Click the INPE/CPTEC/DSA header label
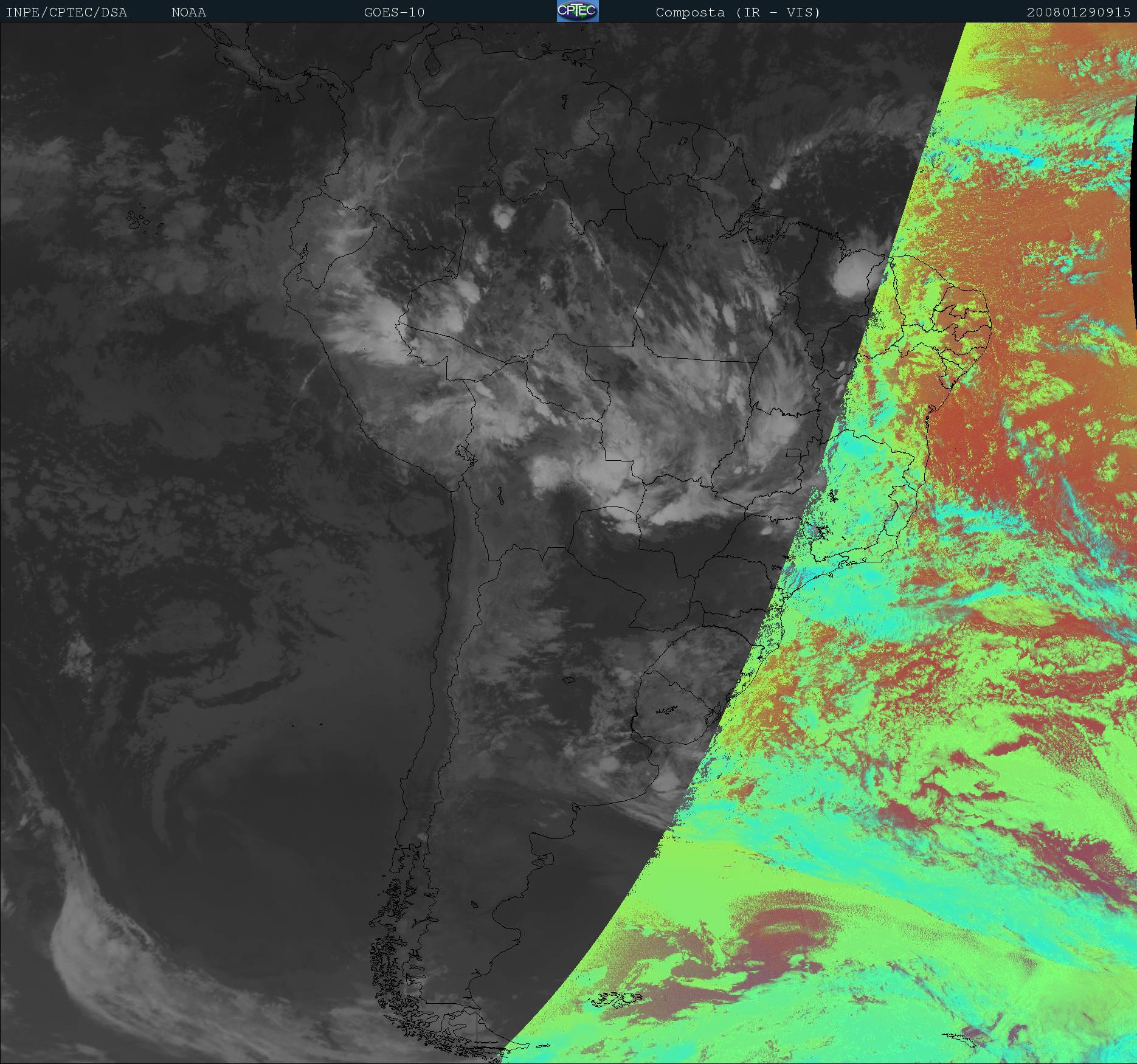The height and width of the screenshot is (1064, 1137). 66,12
